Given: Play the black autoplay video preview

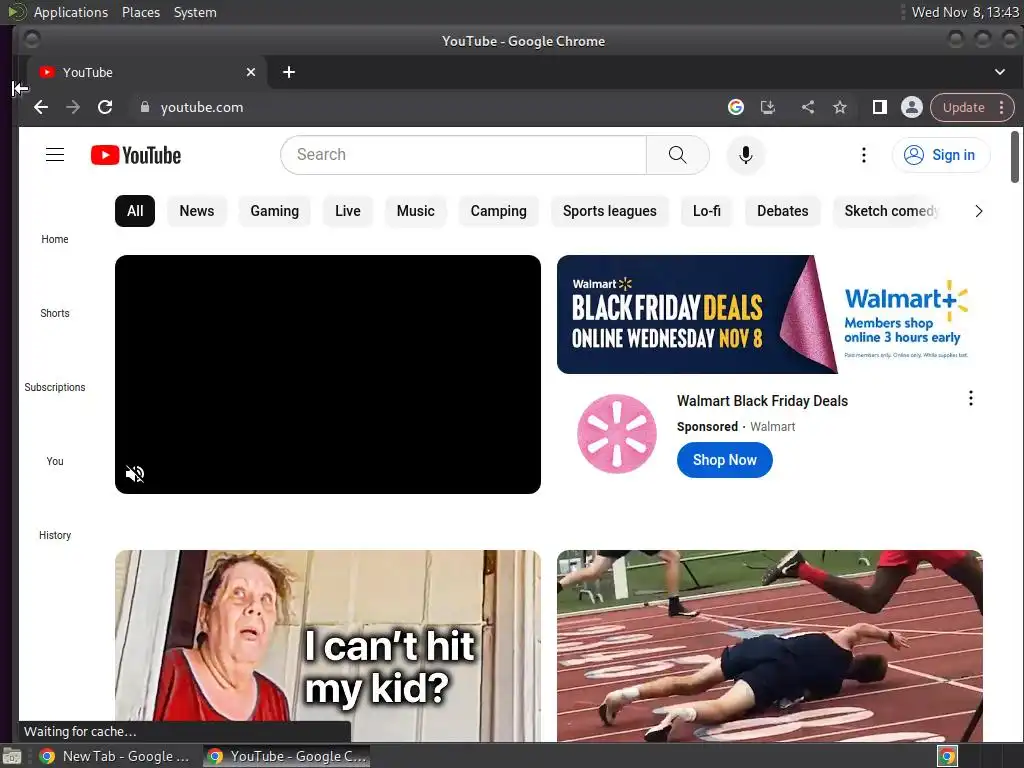Looking at the screenshot, I should [328, 374].
